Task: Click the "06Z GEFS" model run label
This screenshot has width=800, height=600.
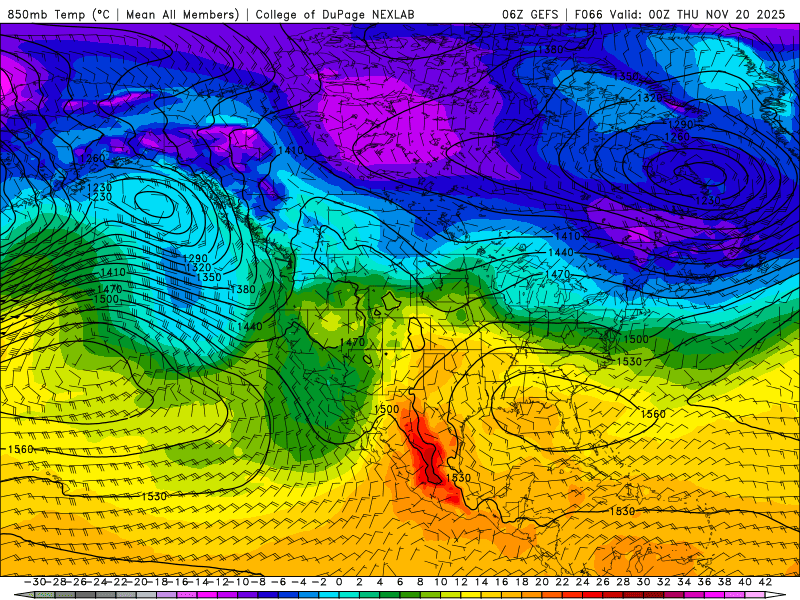Action: [x=530, y=14]
